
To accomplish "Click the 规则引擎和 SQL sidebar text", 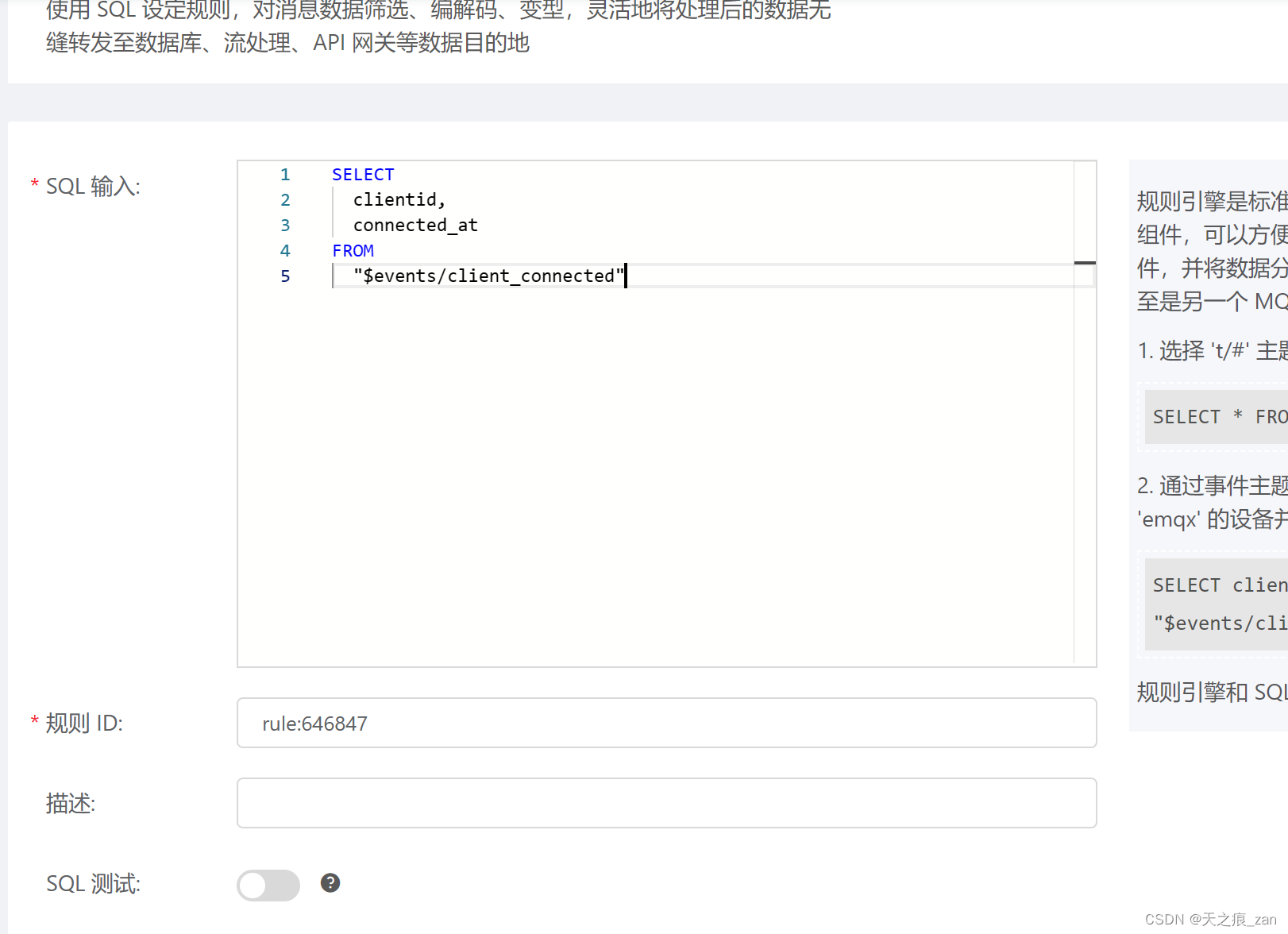I will coord(1207,692).
